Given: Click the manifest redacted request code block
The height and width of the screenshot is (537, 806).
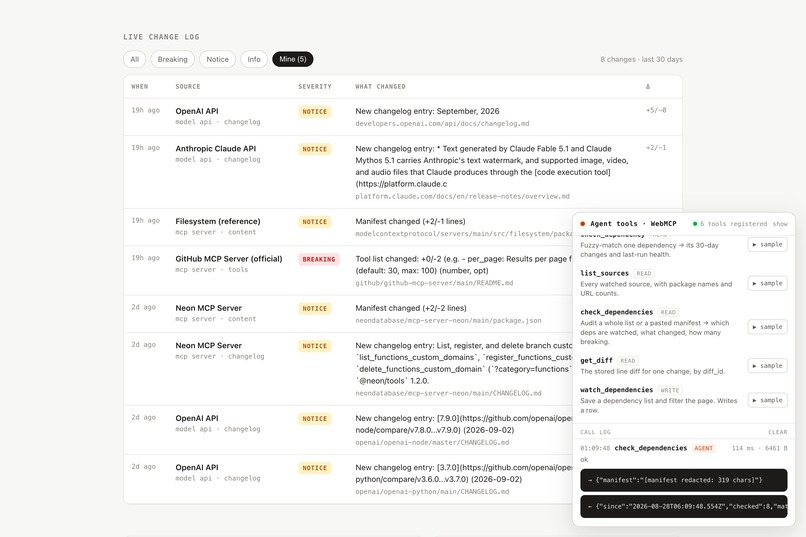Looking at the screenshot, I should [684, 480].
